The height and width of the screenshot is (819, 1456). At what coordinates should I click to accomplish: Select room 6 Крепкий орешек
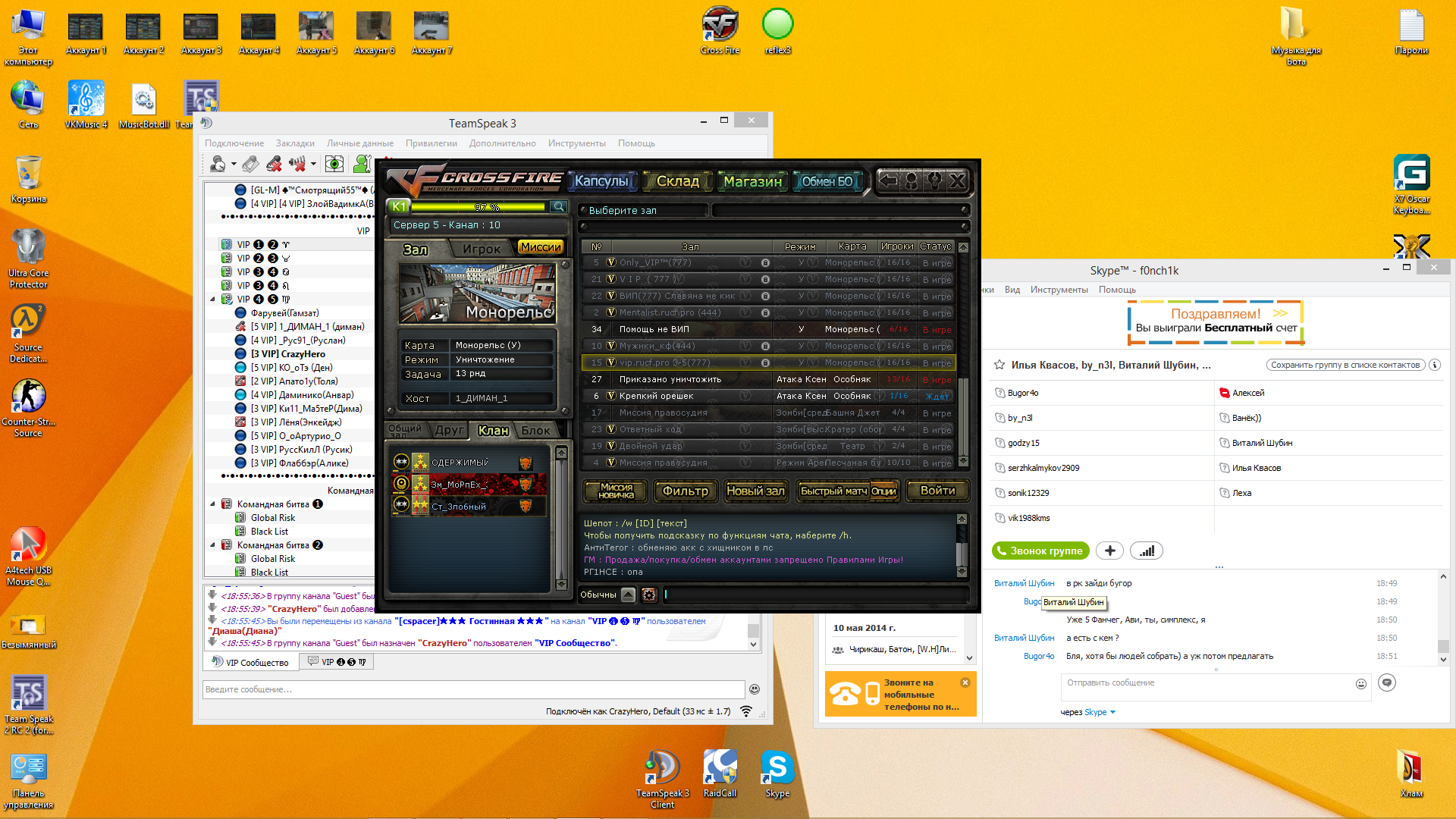769,396
